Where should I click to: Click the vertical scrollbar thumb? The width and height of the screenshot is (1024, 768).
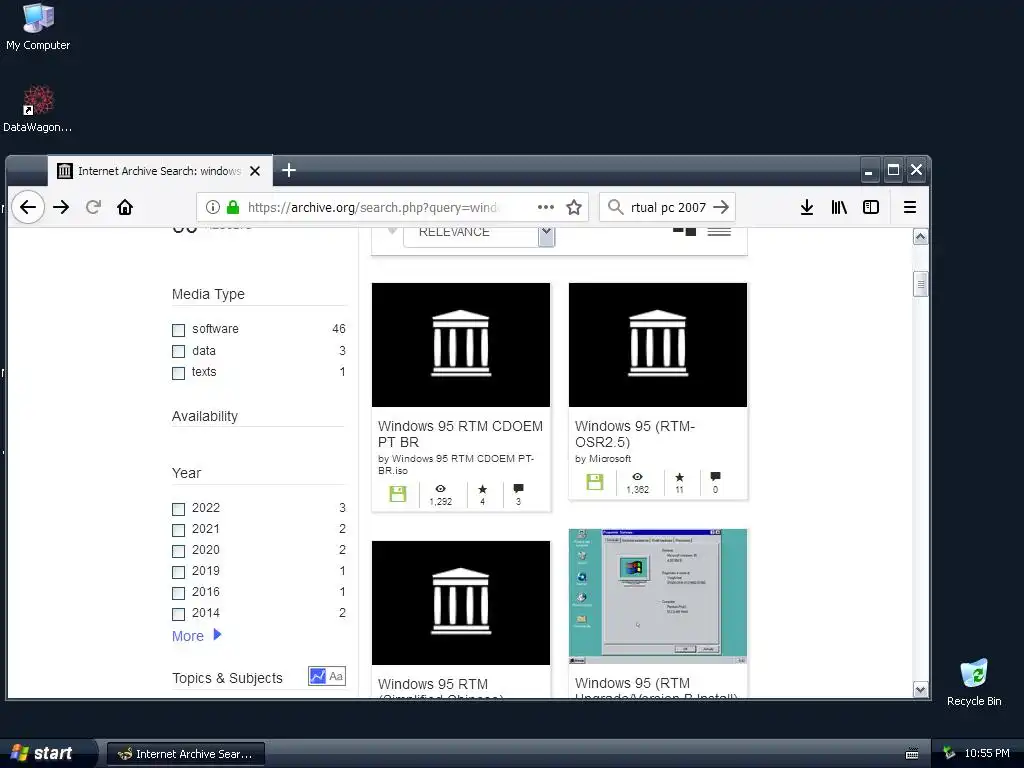click(x=920, y=283)
